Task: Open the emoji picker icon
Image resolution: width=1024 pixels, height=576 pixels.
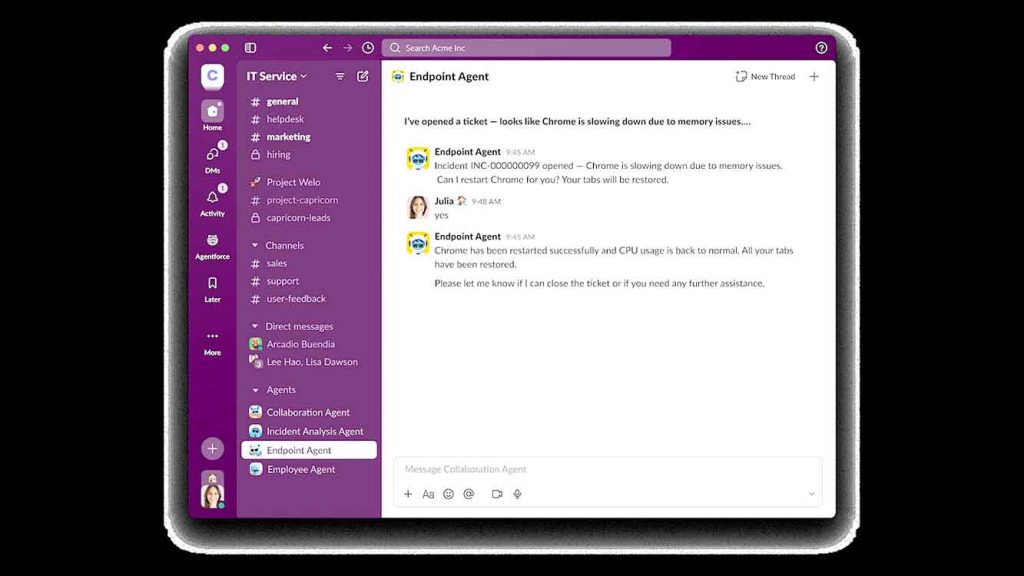Action: (x=448, y=494)
